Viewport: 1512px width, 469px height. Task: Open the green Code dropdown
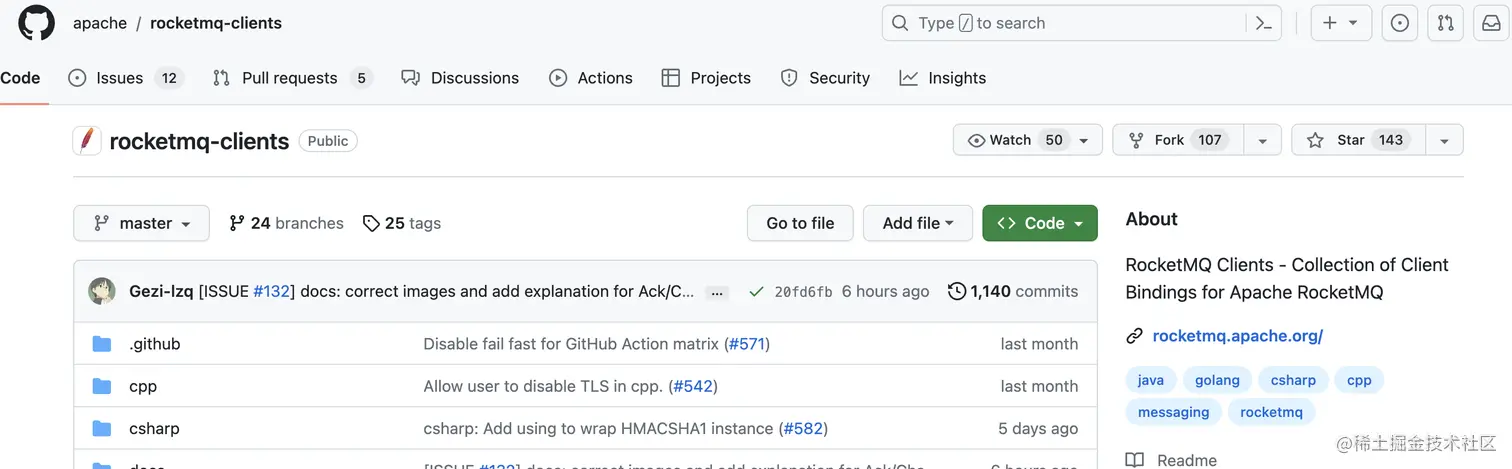[1039, 223]
